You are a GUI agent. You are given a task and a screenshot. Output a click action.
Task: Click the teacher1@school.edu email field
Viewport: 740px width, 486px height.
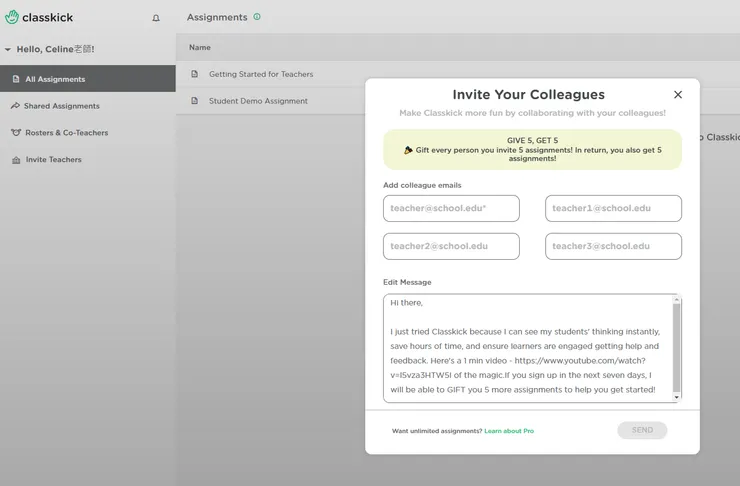(613, 209)
